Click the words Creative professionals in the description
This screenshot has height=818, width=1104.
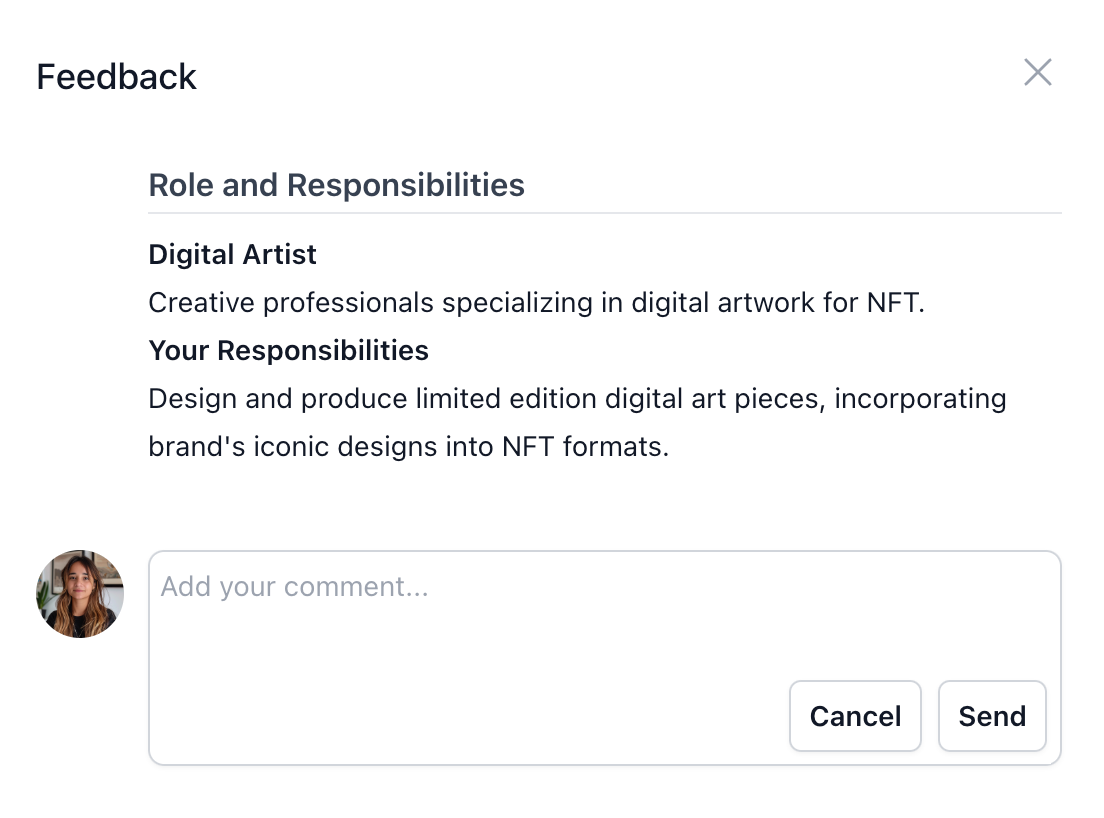(x=291, y=303)
